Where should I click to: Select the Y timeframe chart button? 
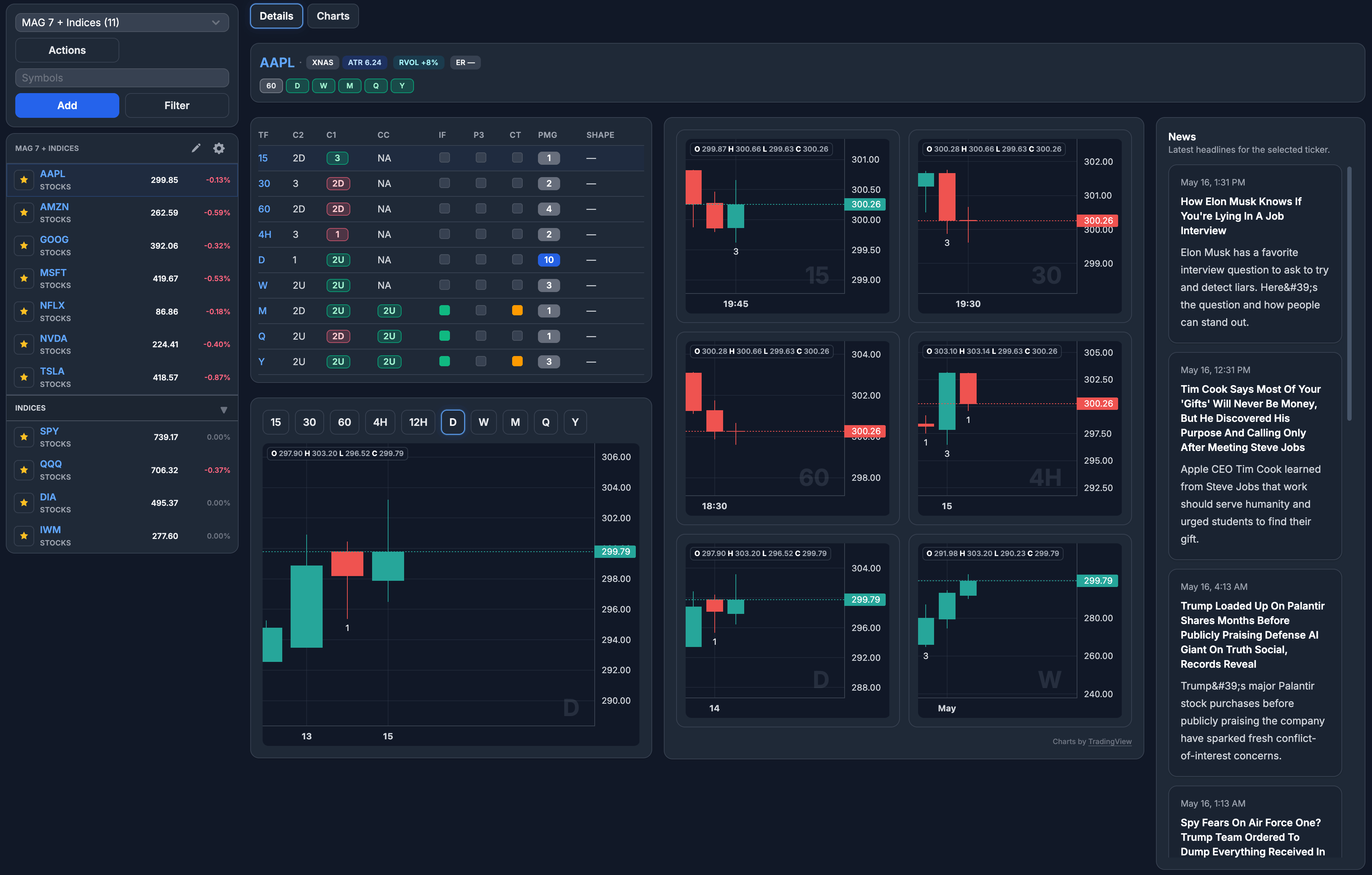point(575,422)
